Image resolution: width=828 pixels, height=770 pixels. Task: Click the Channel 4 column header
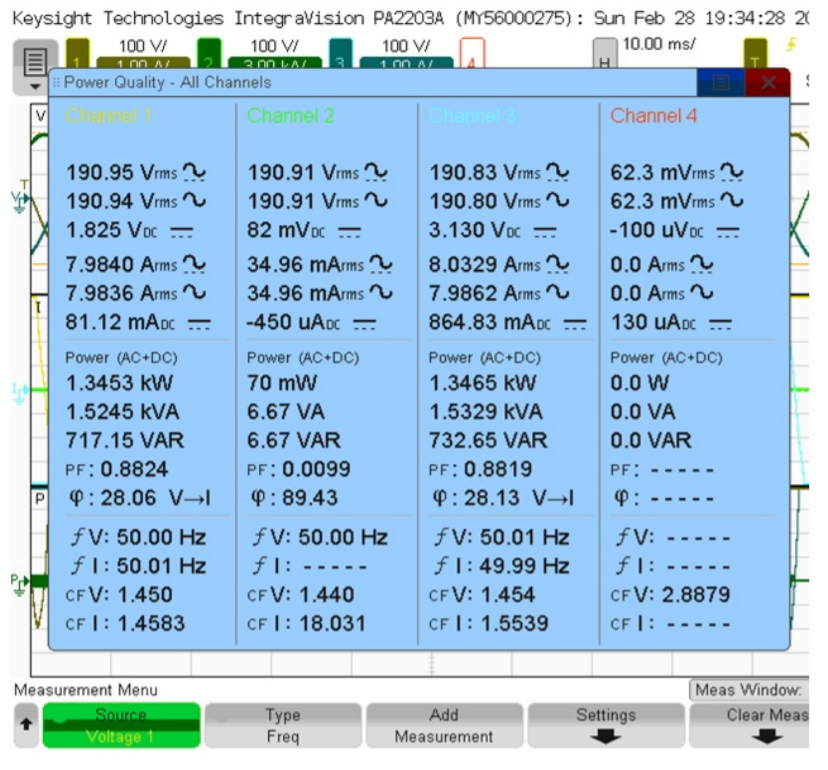coord(653,116)
